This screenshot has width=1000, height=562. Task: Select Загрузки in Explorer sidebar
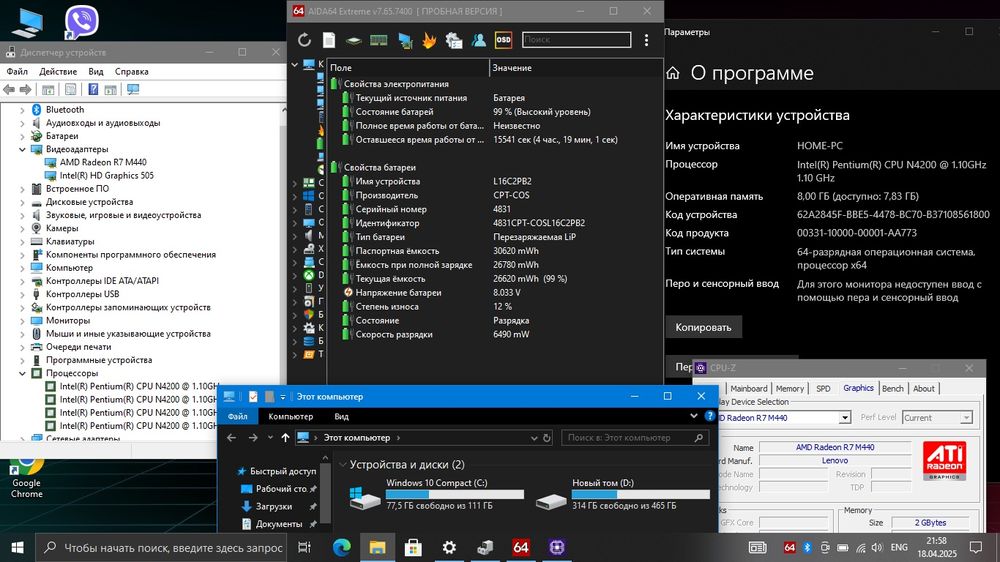pyautogui.click(x=274, y=507)
